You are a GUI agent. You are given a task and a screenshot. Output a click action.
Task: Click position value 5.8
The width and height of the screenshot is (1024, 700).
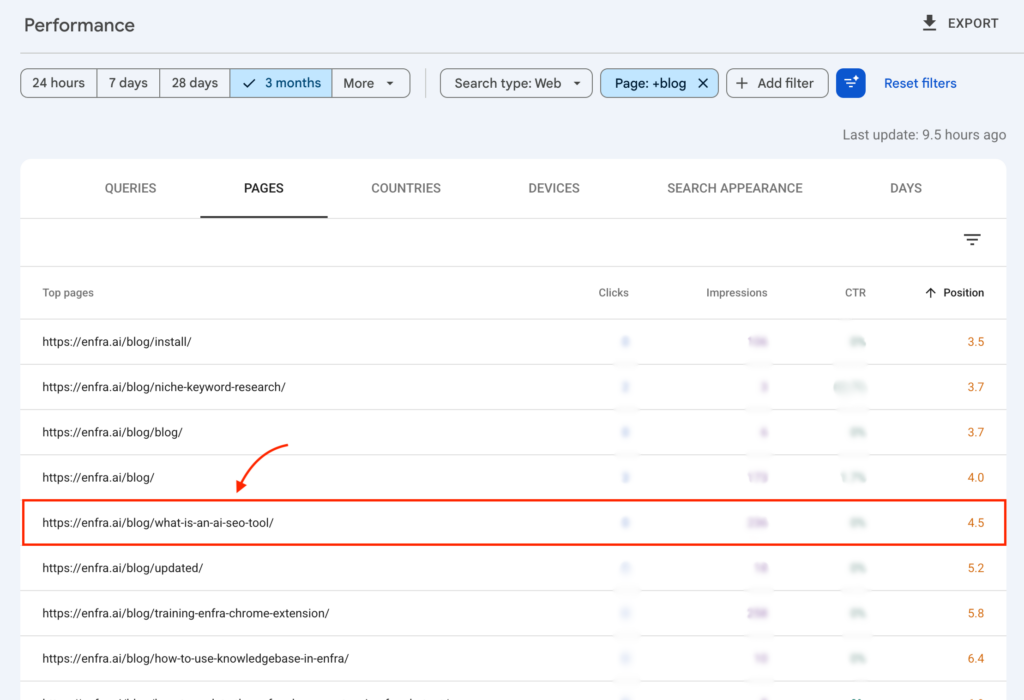[x=976, y=613]
